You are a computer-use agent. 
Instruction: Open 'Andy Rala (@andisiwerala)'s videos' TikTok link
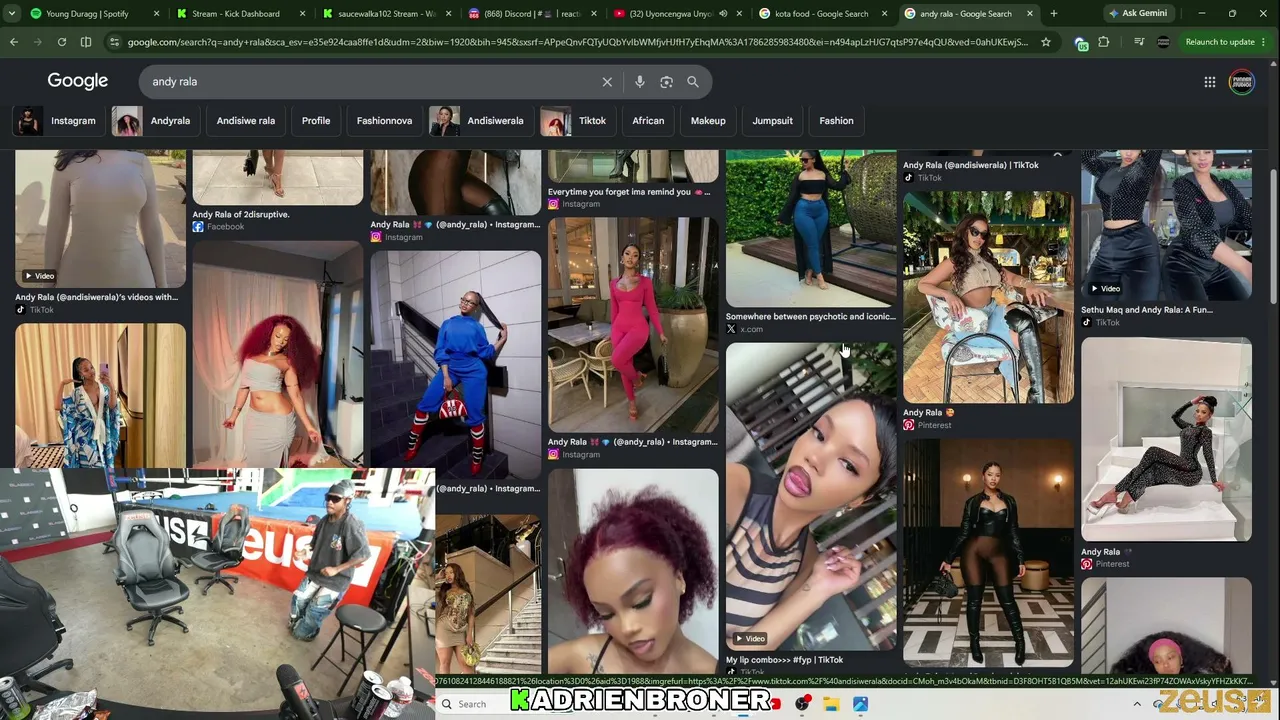tap(96, 297)
